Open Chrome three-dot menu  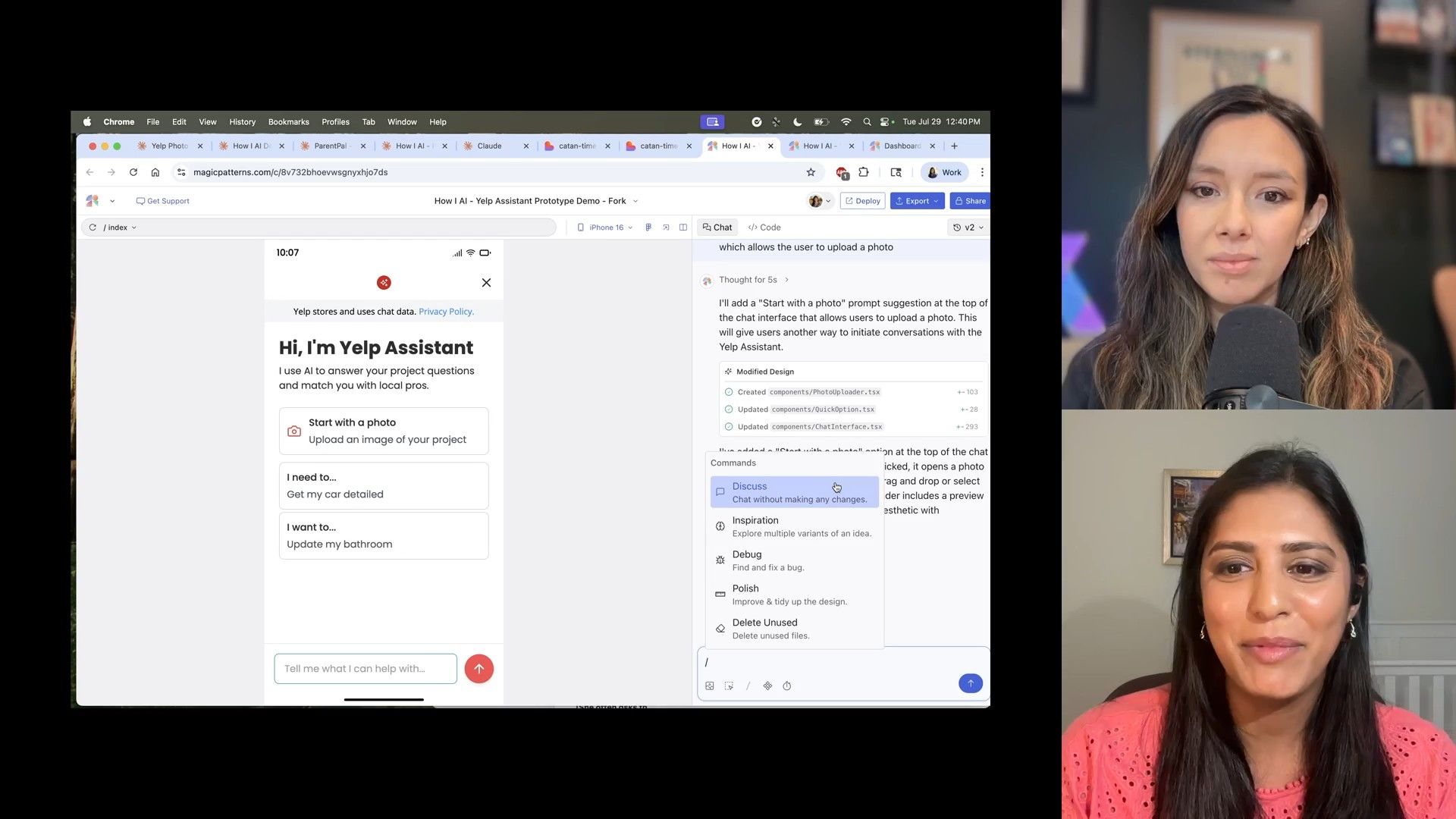pyautogui.click(x=982, y=172)
